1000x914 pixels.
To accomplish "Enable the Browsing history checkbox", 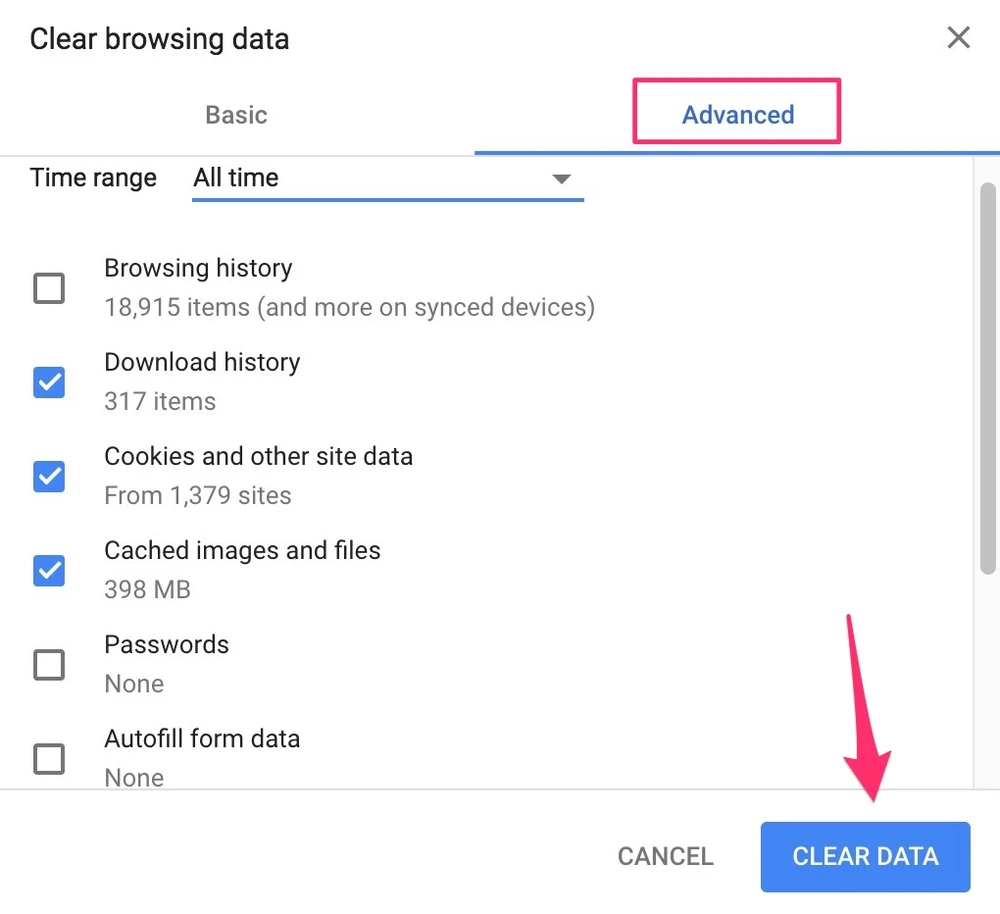I will tap(49, 289).
